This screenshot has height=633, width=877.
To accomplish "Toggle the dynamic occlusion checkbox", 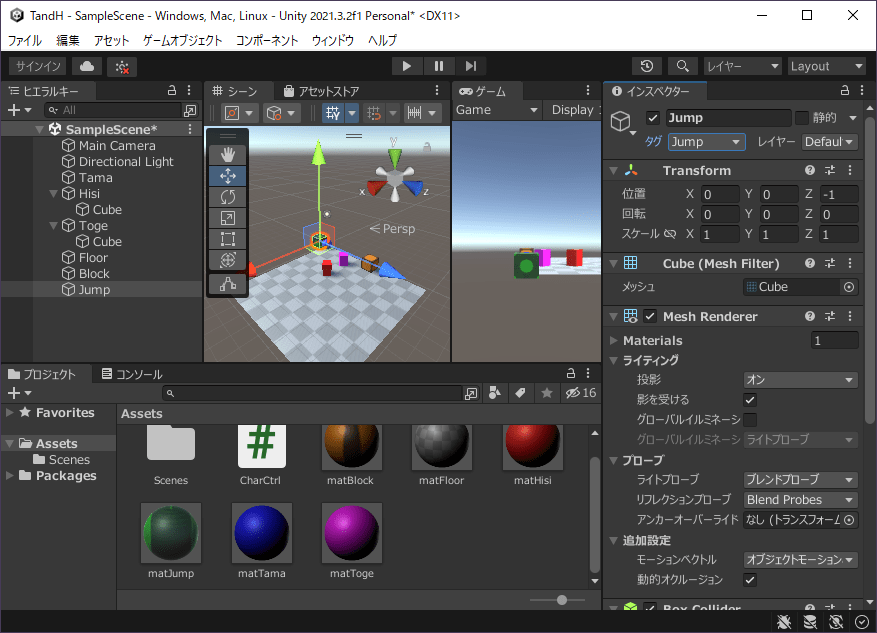I will pos(750,580).
